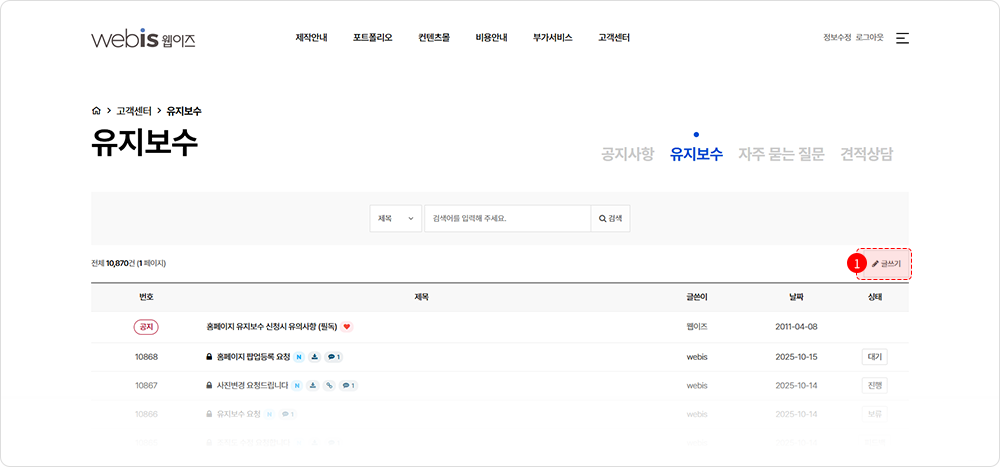Open the hamburger menu icon in header

click(x=902, y=38)
